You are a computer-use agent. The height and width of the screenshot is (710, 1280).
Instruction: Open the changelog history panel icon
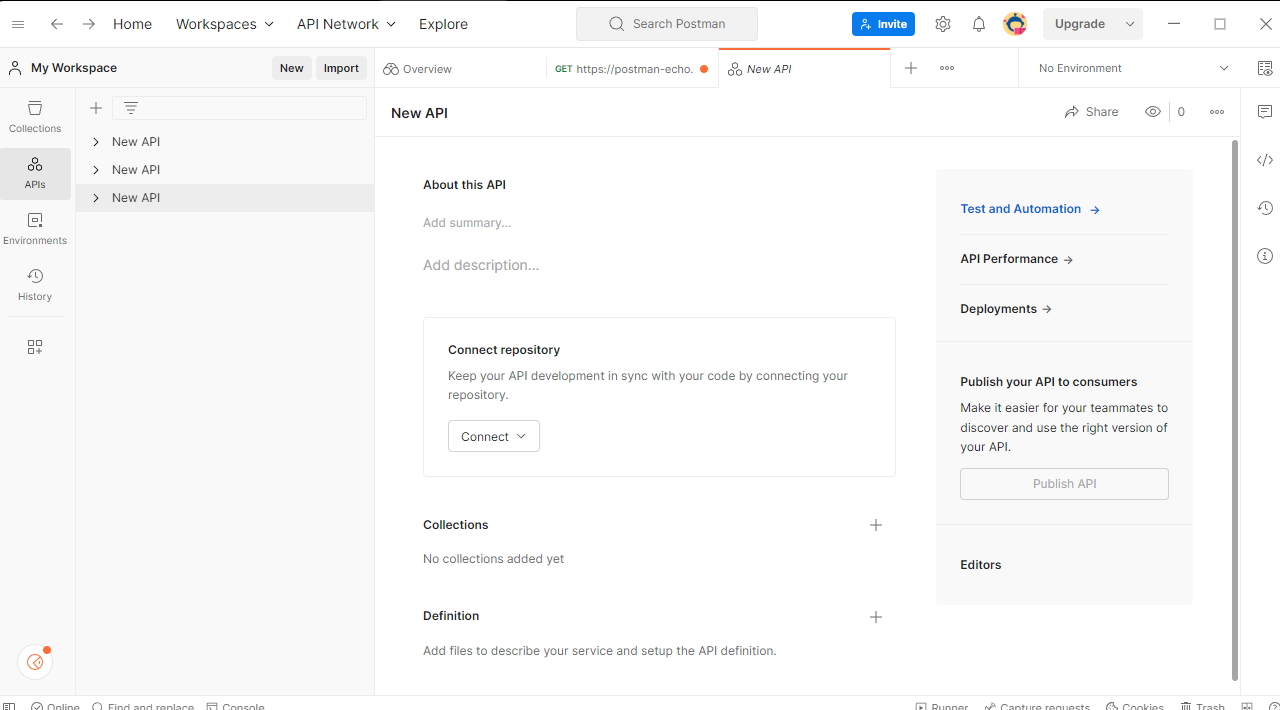1265,208
